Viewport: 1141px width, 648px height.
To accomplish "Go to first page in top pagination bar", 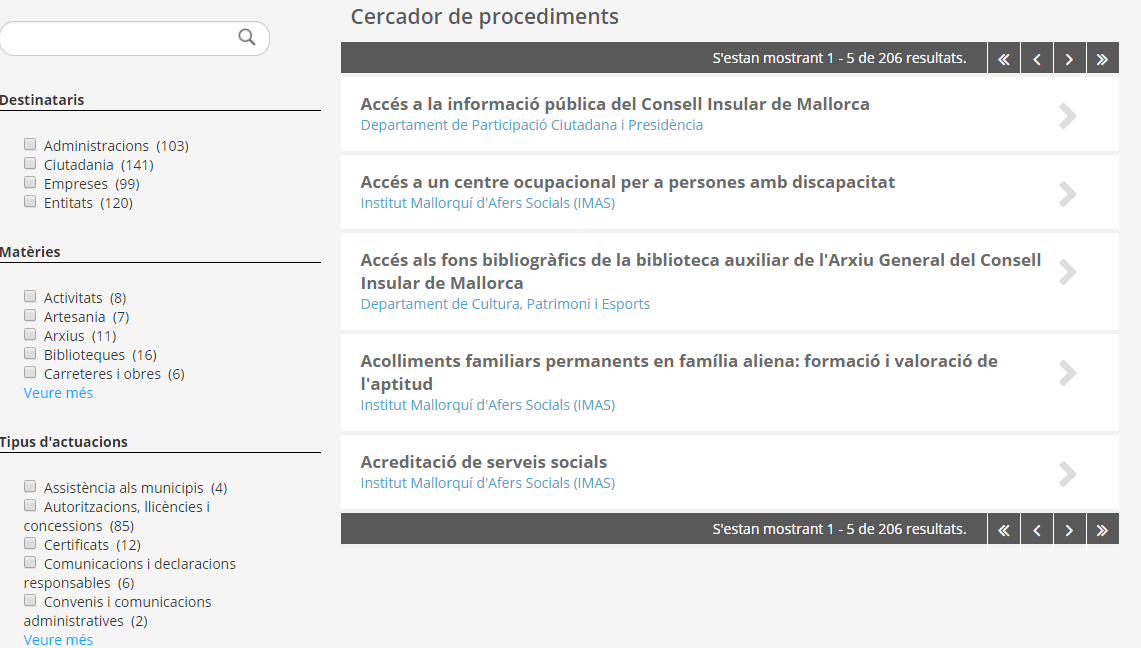I will (1003, 59).
